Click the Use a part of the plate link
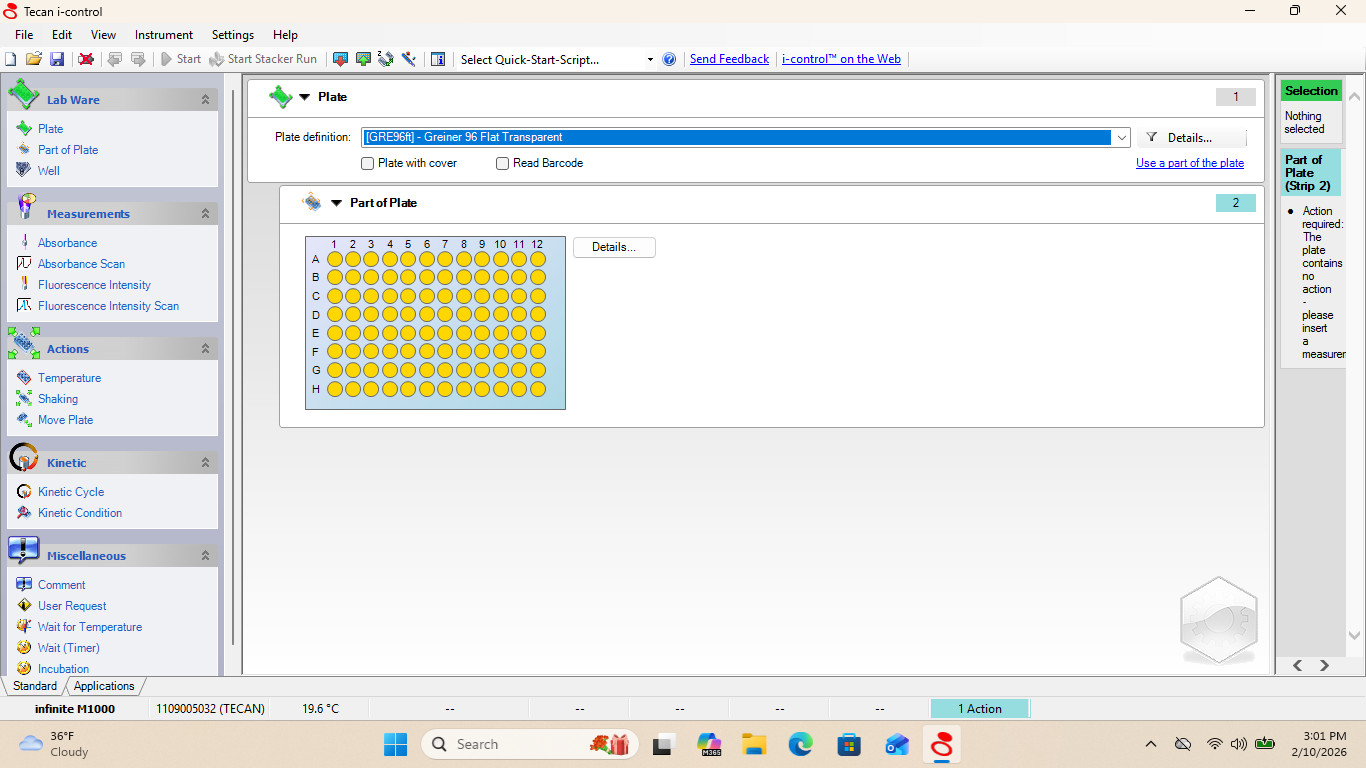The image size is (1366, 768). click(1190, 163)
